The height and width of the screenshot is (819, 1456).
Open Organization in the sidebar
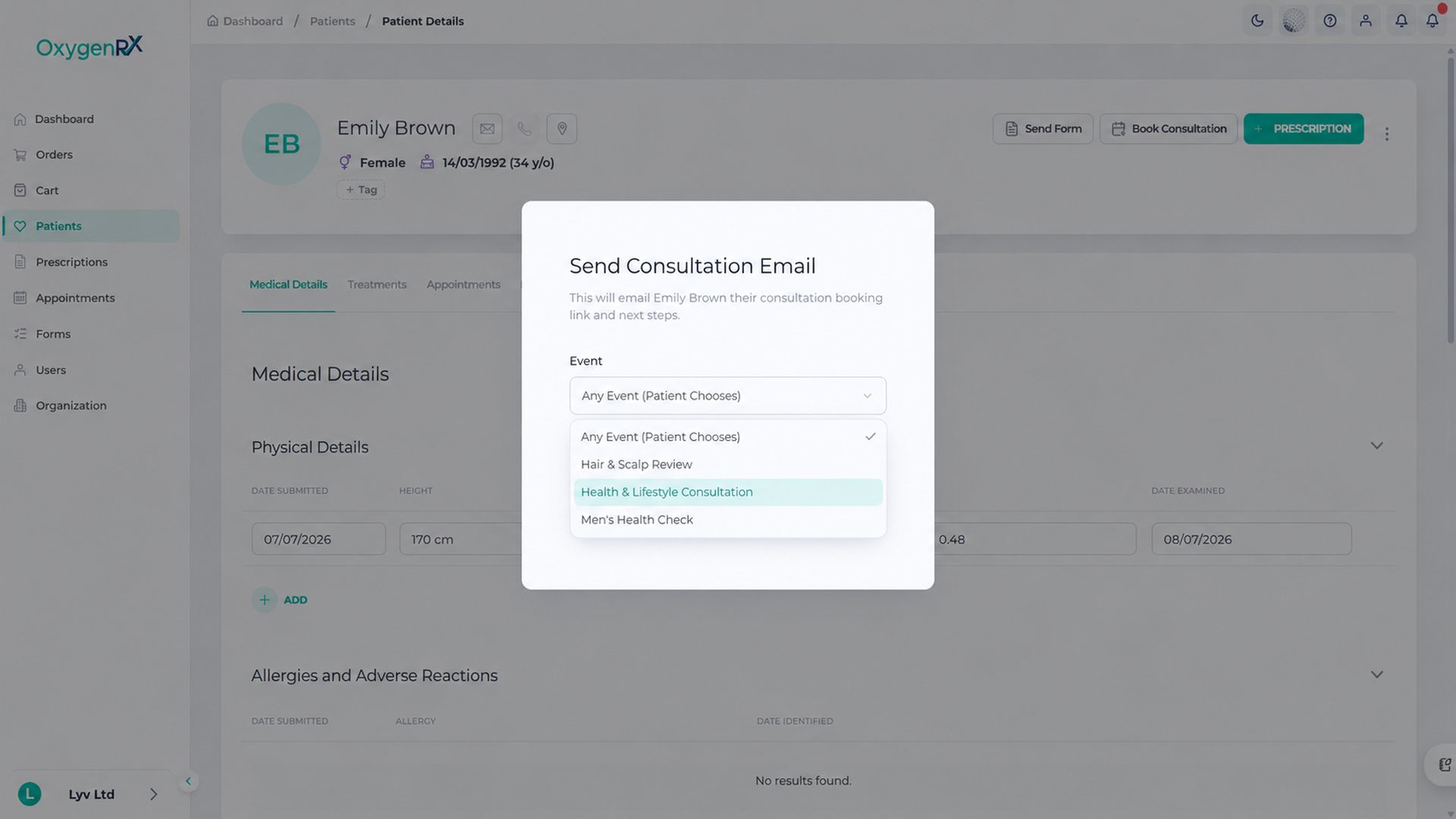pyautogui.click(x=91, y=406)
